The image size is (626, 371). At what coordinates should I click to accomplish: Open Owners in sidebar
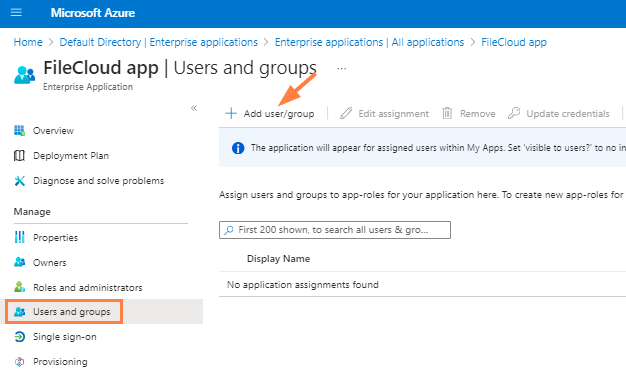50,263
